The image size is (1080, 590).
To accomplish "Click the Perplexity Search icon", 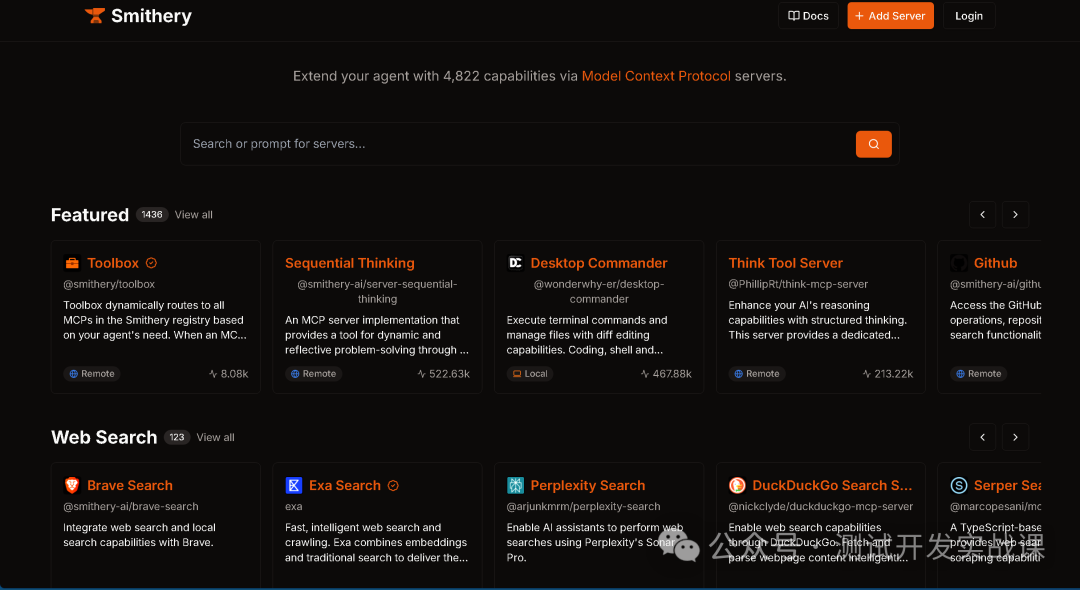I will click(515, 485).
